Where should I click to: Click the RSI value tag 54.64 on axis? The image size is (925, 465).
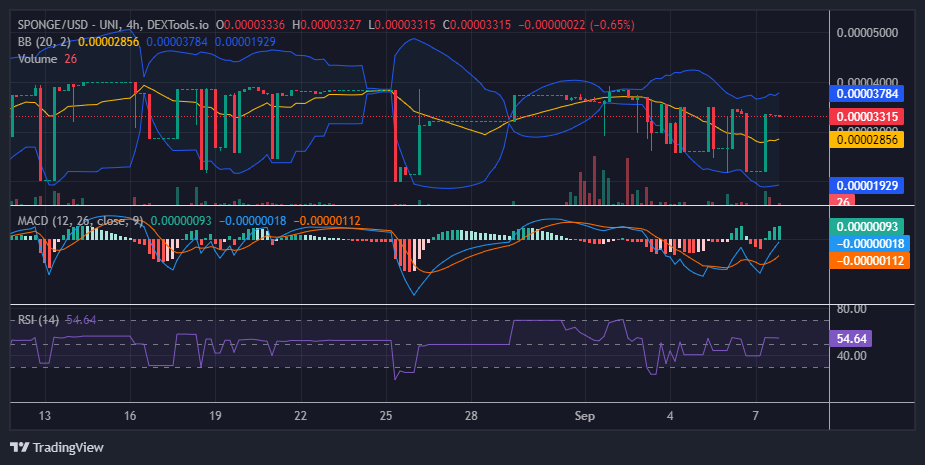[851, 339]
